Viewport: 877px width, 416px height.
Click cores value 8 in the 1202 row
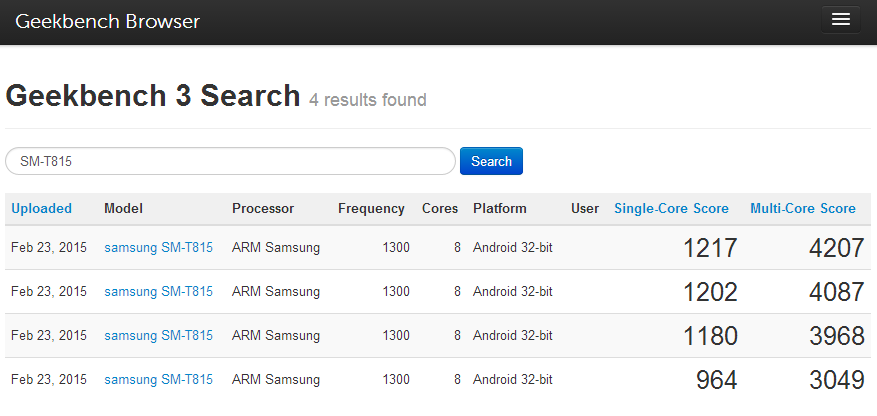(x=458, y=291)
